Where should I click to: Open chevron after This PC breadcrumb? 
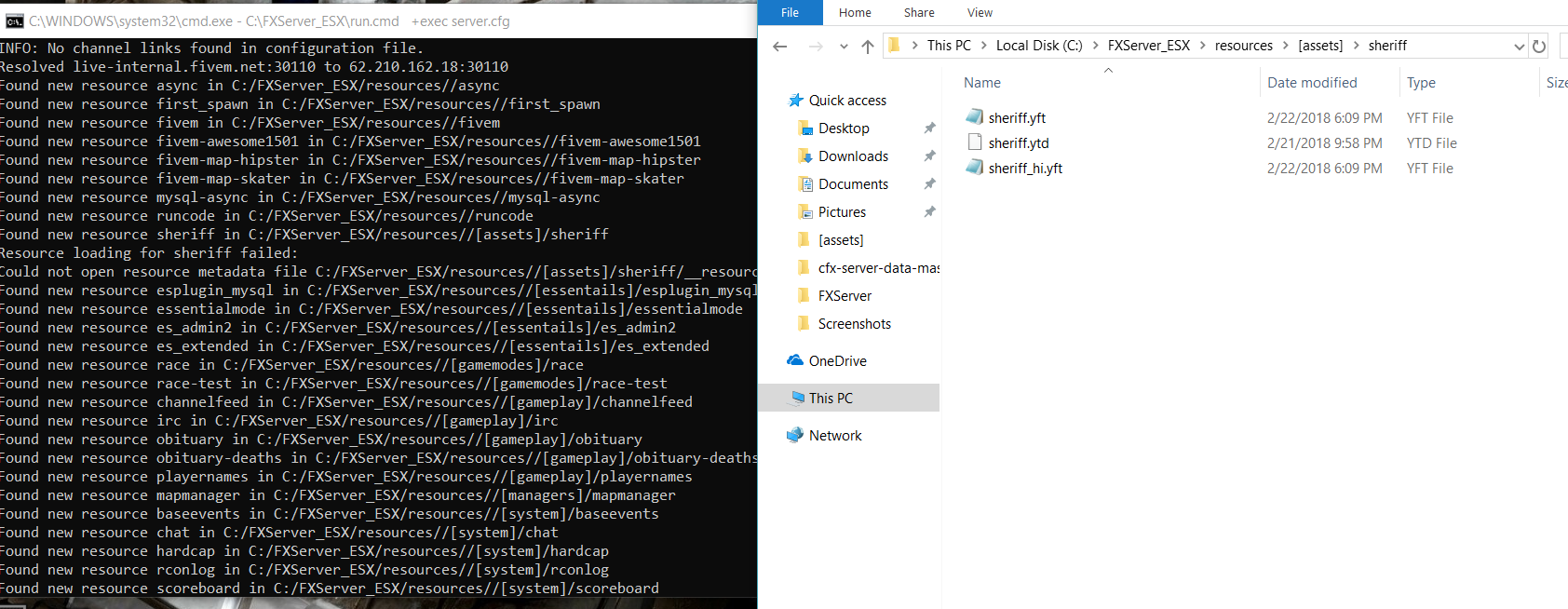pos(983,46)
